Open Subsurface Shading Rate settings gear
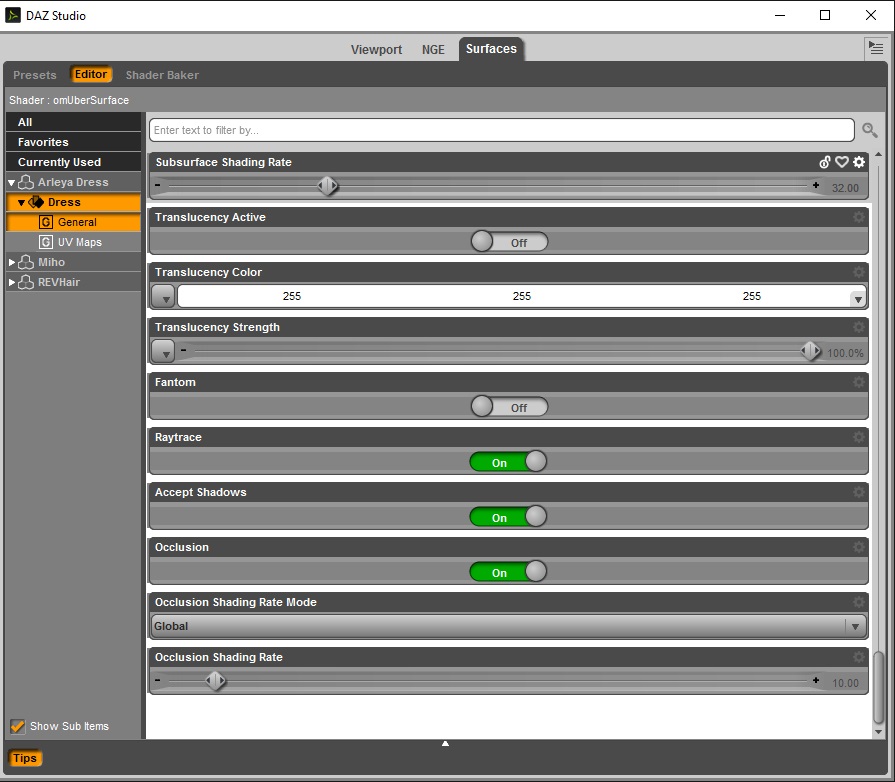This screenshot has width=895, height=782. click(x=858, y=162)
